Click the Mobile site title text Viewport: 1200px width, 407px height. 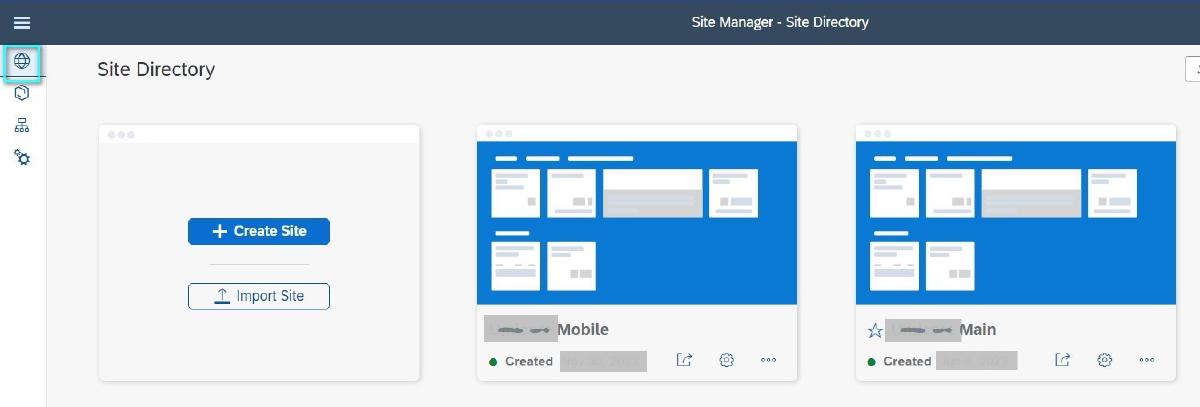click(x=582, y=330)
